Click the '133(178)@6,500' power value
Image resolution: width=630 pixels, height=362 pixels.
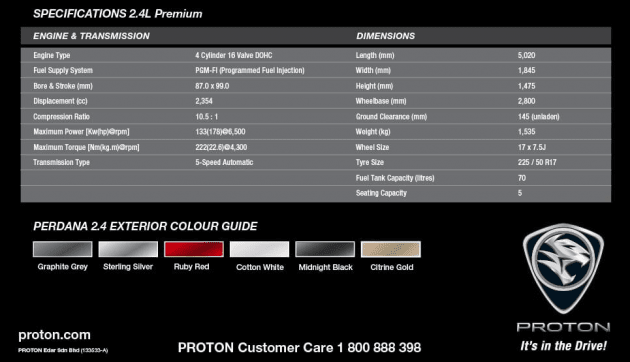(220, 132)
